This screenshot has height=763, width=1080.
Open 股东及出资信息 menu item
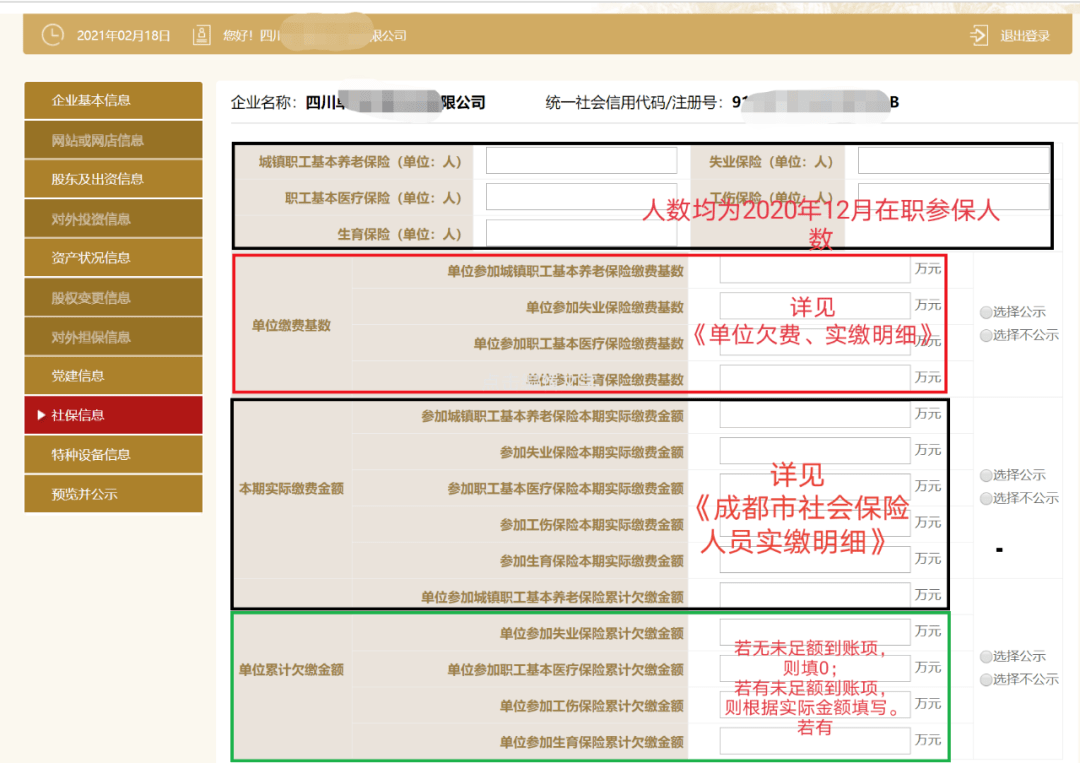coord(113,179)
